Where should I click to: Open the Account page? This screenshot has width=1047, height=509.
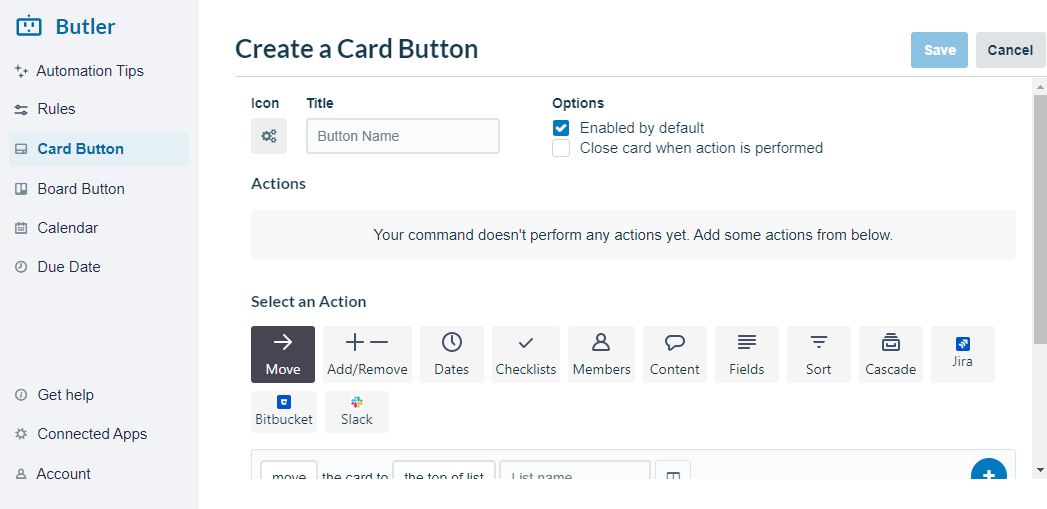click(x=63, y=474)
